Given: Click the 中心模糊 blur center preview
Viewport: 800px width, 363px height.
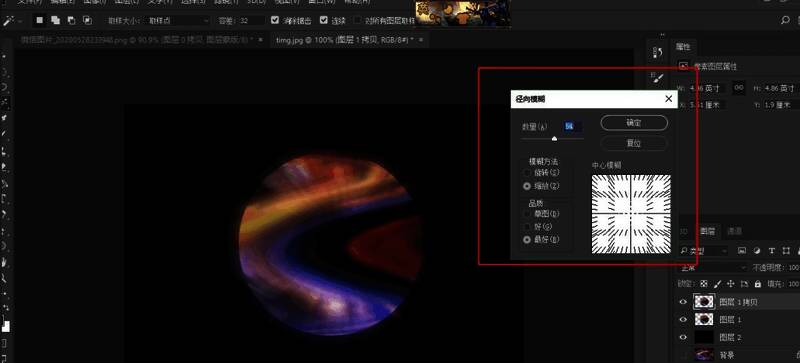Looking at the screenshot, I should (631, 214).
